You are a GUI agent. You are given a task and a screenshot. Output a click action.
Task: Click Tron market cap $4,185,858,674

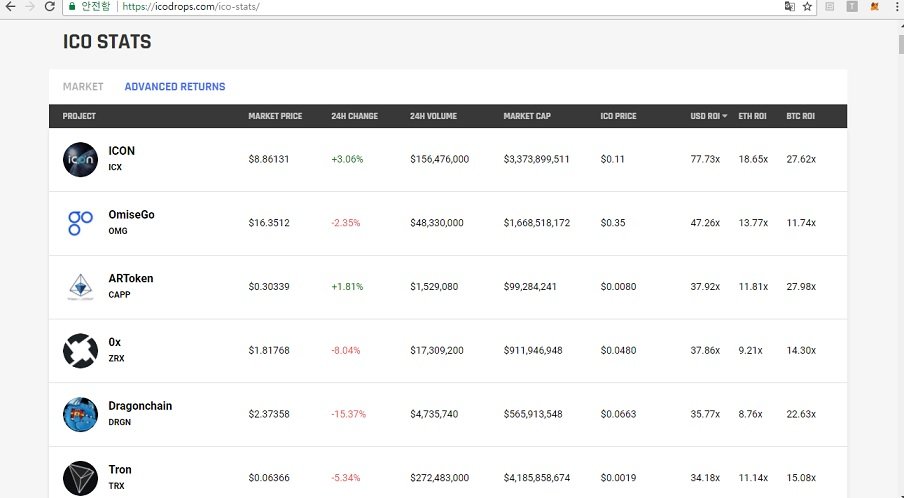click(x=537, y=477)
